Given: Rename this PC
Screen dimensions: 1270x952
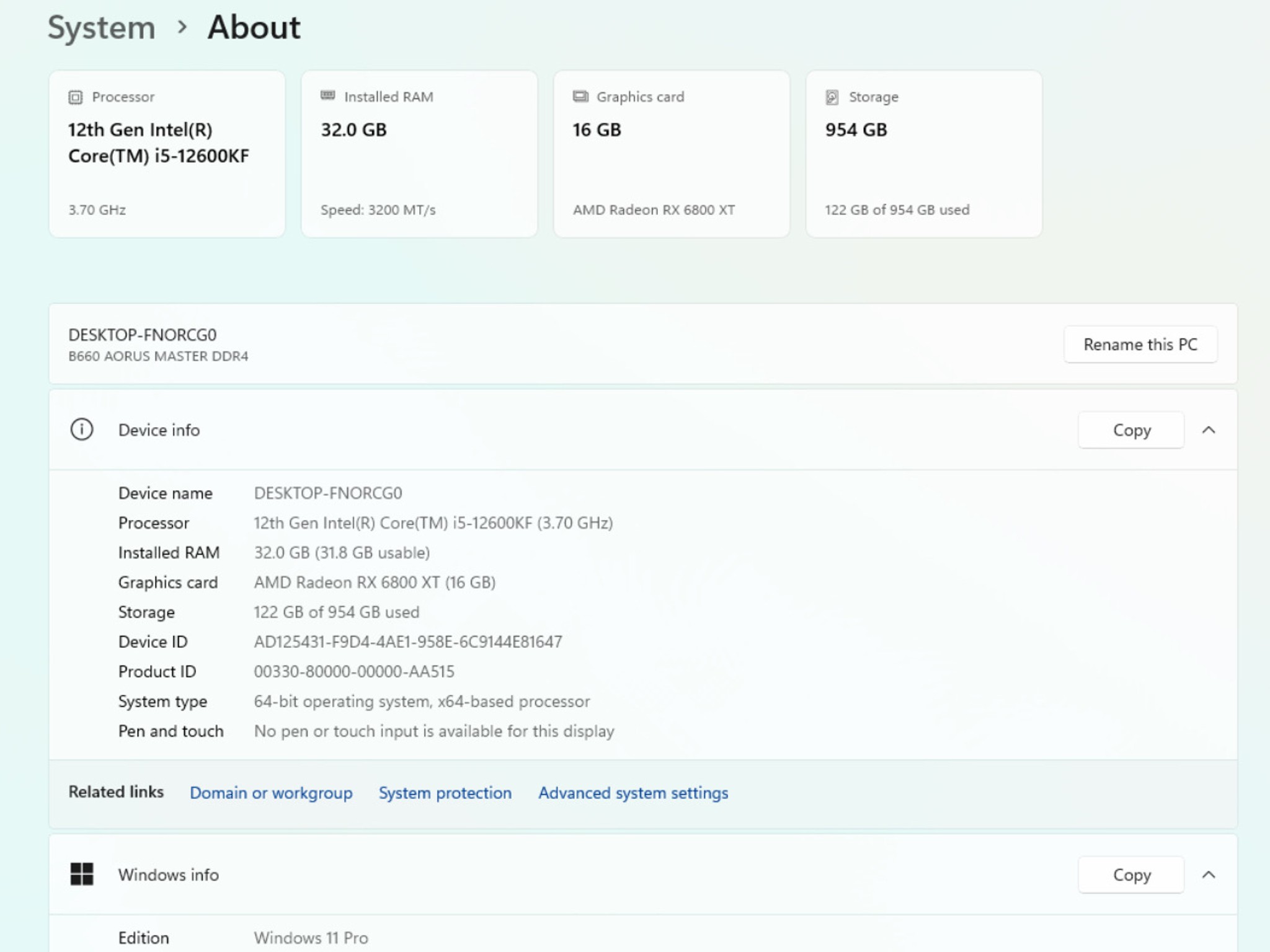Looking at the screenshot, I should pos(1140,345).
